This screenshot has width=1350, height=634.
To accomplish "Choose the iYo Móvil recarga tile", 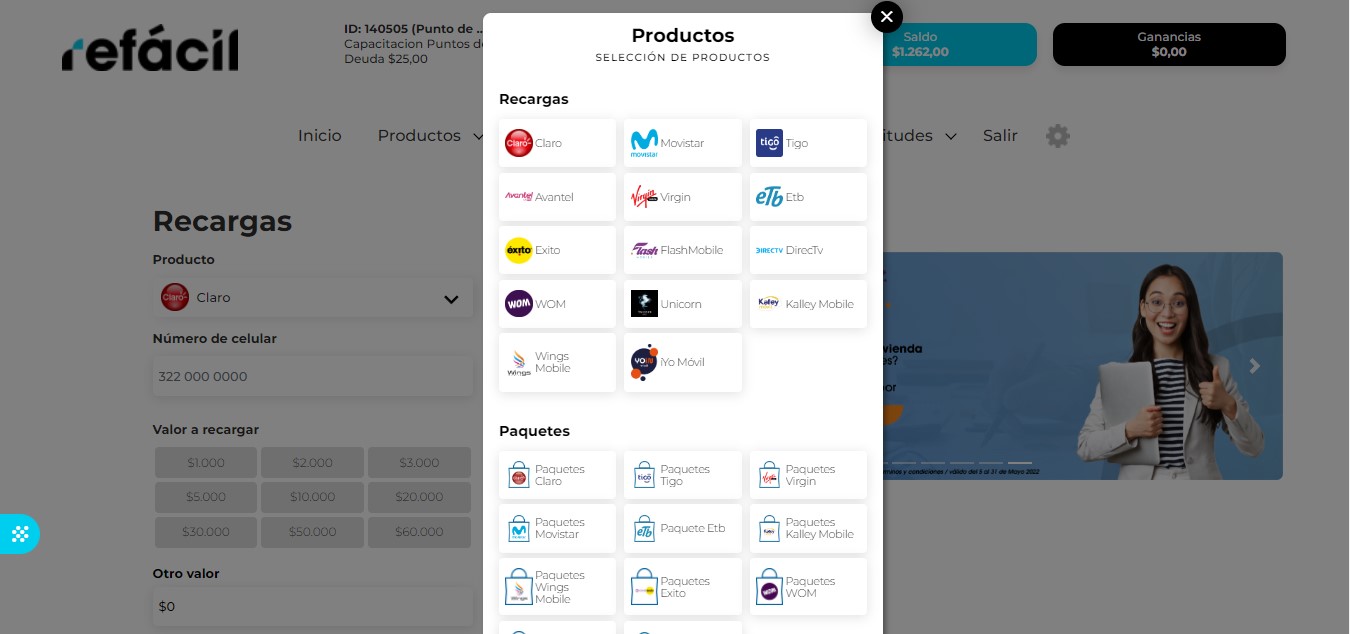I will click(683, 362).
